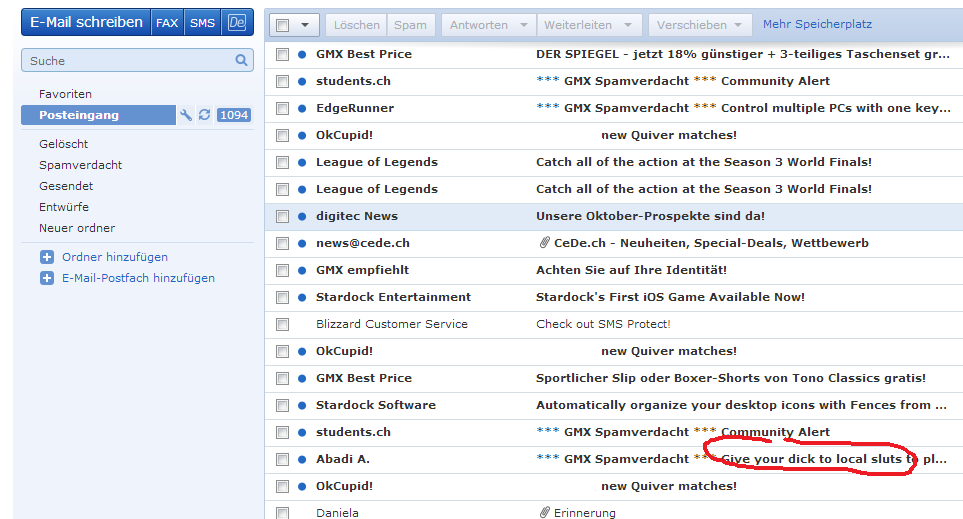
Task: Click attachment paperclip on CeDe.ch email
Action: tap(544, 243)
